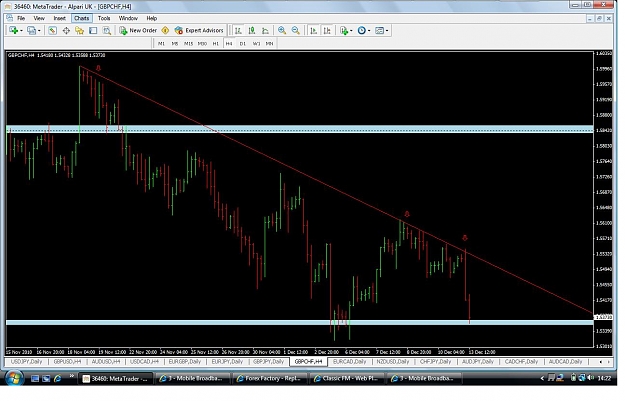The image size is (625, 401).
Task: Open the Navigator panel icon
Action: (79, 31)
